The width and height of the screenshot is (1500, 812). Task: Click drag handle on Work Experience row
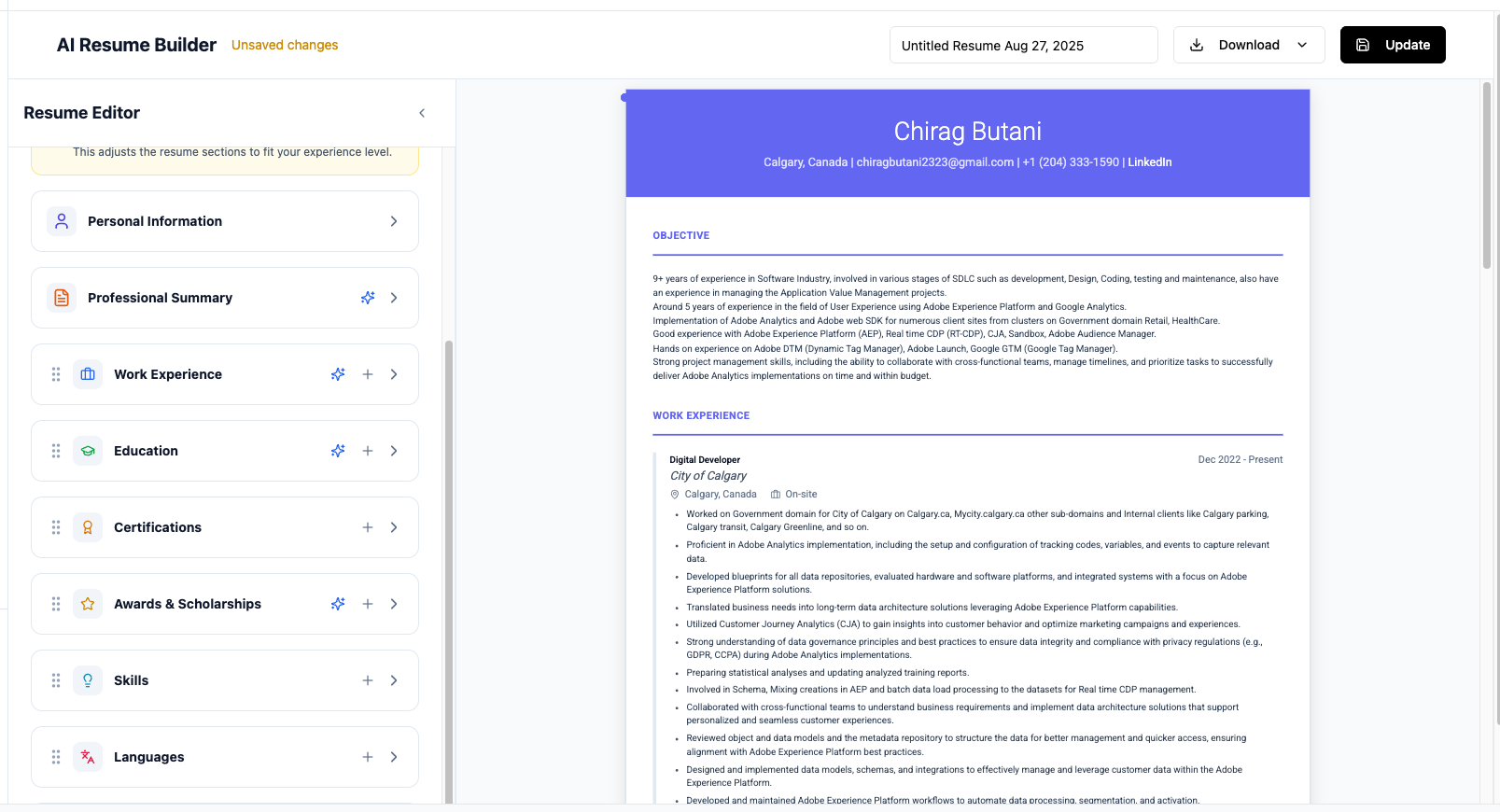click(x=56, y=374)
